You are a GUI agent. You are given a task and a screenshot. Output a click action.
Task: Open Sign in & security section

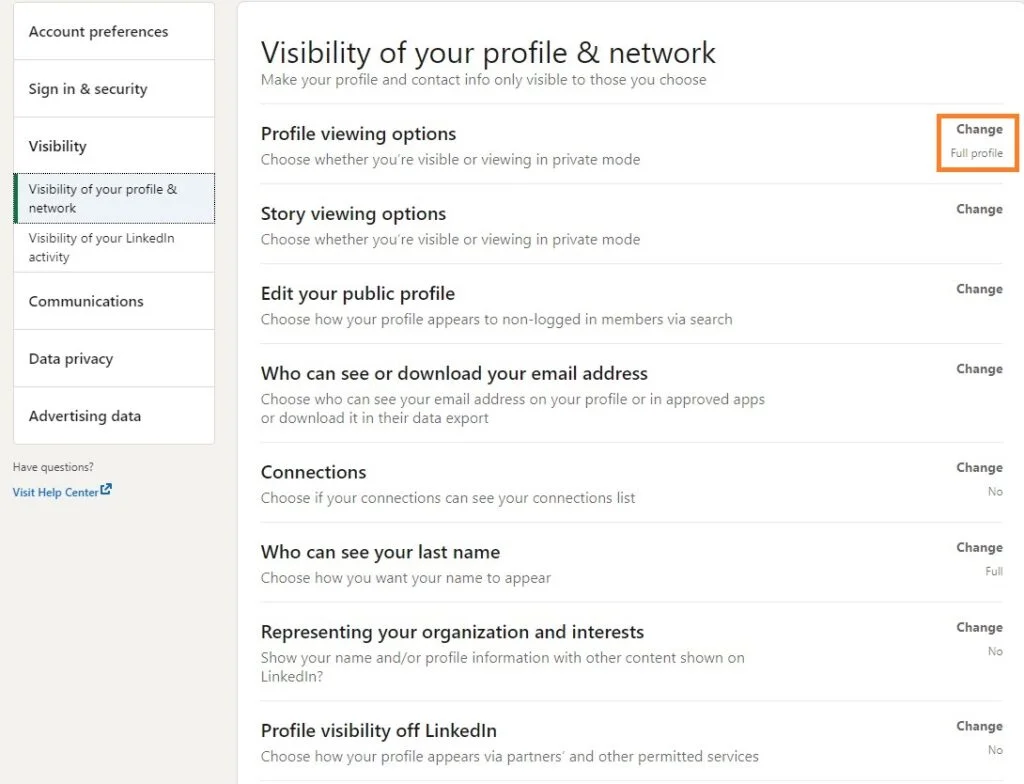pos(88,89)
